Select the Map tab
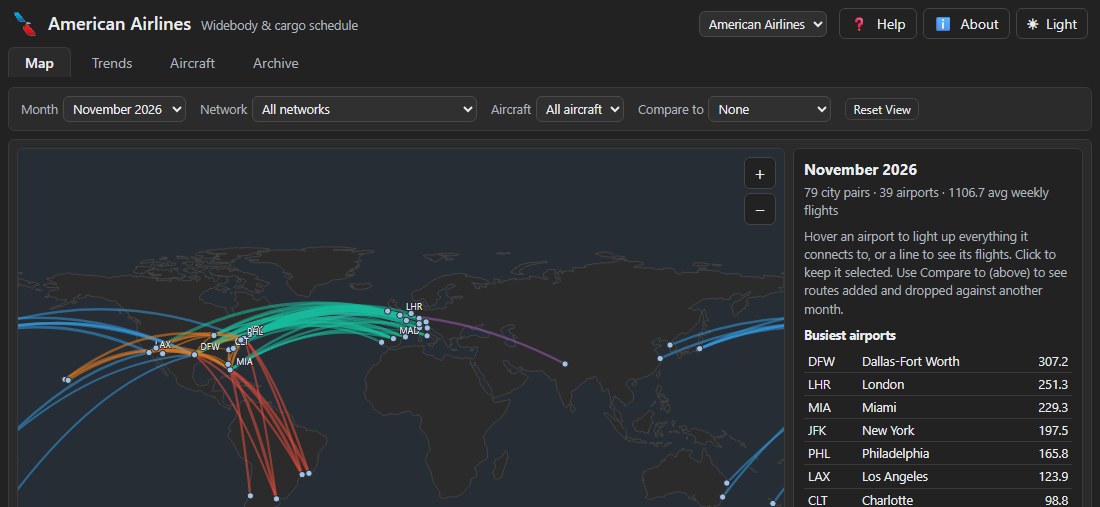This screenshot has width=1100, height=507. tap(39, 63)
